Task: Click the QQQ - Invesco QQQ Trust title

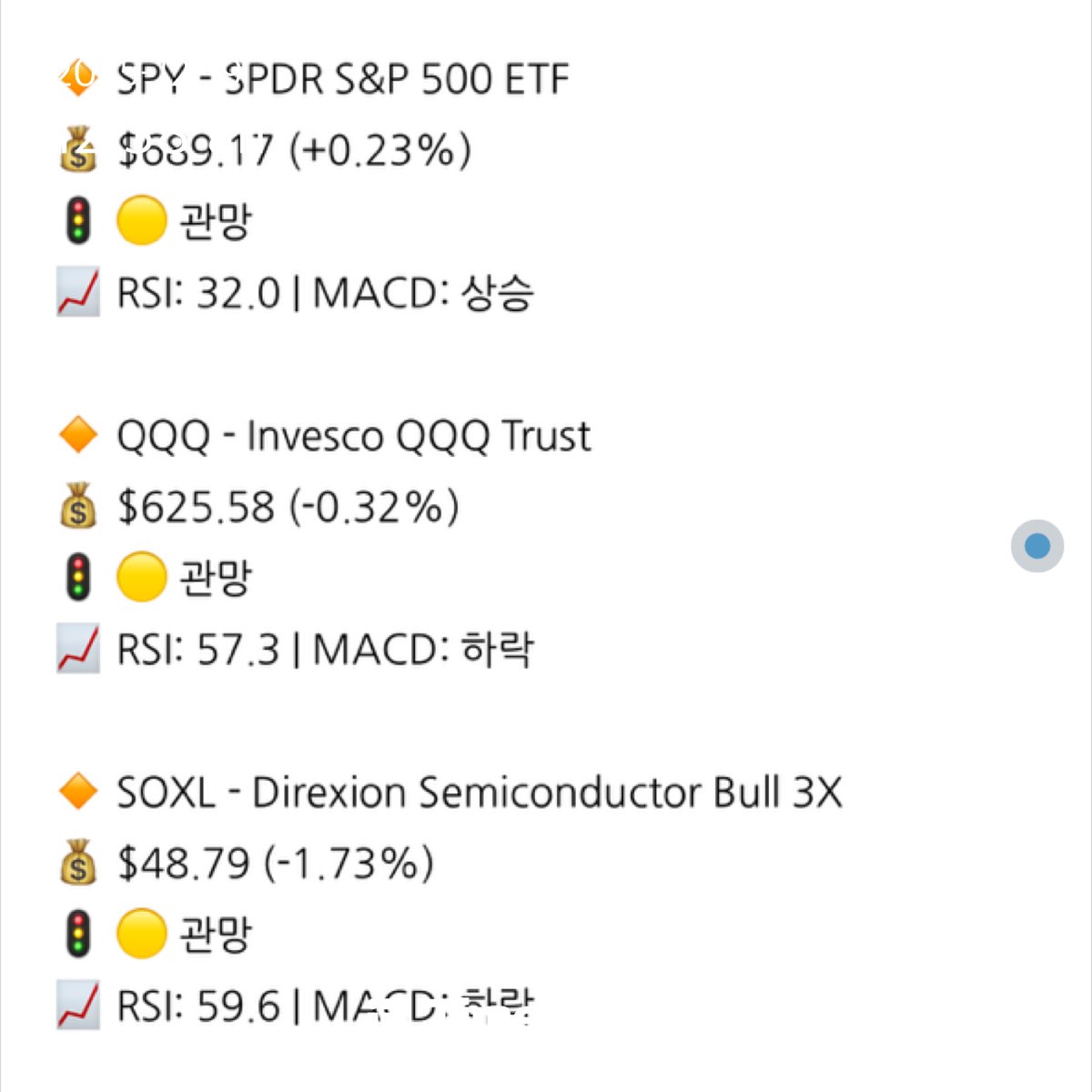Action: [354, 436]
